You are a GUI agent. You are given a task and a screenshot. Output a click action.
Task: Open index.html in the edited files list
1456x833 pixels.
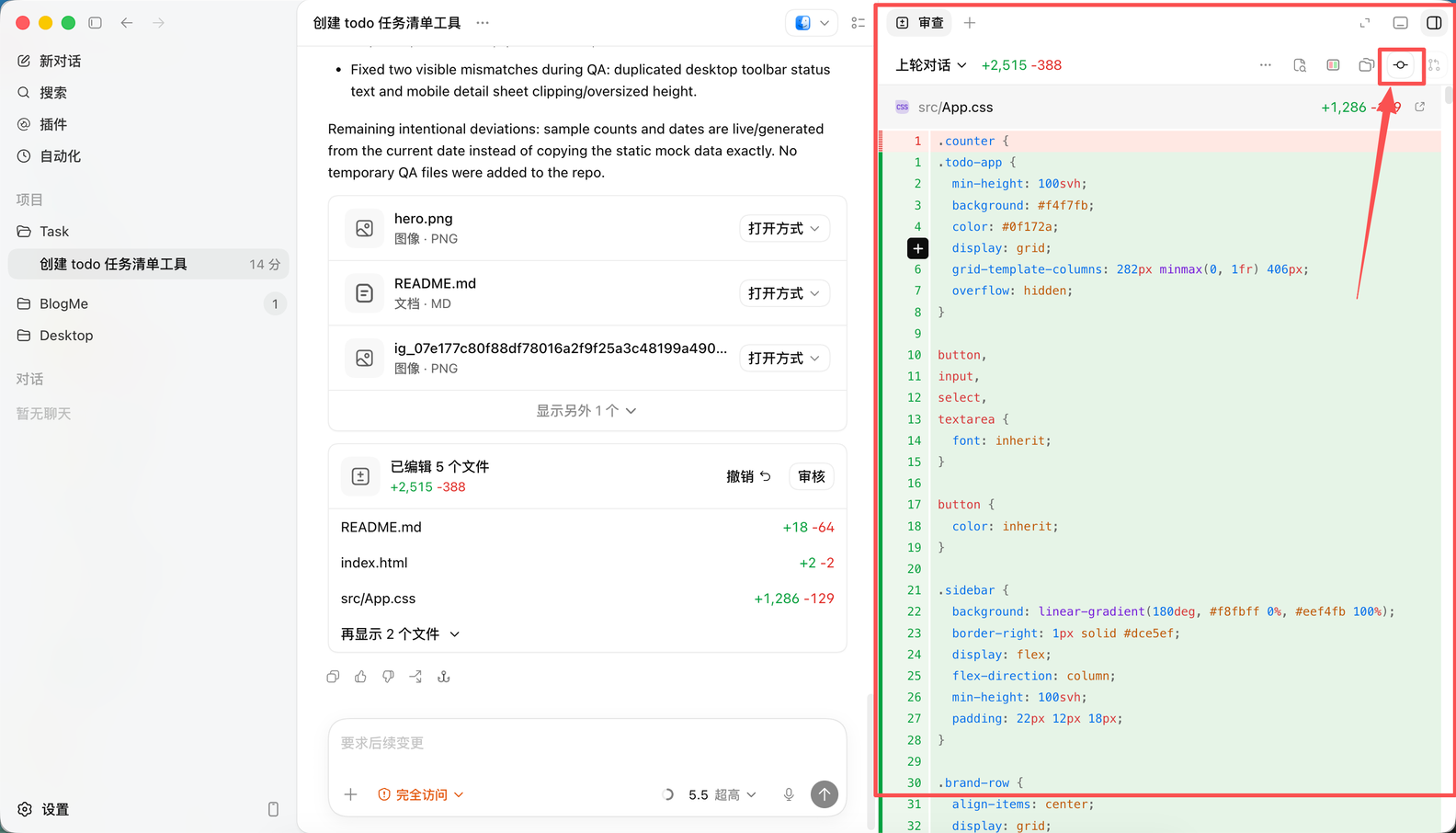pyautogui.click(x=587, y=563)
